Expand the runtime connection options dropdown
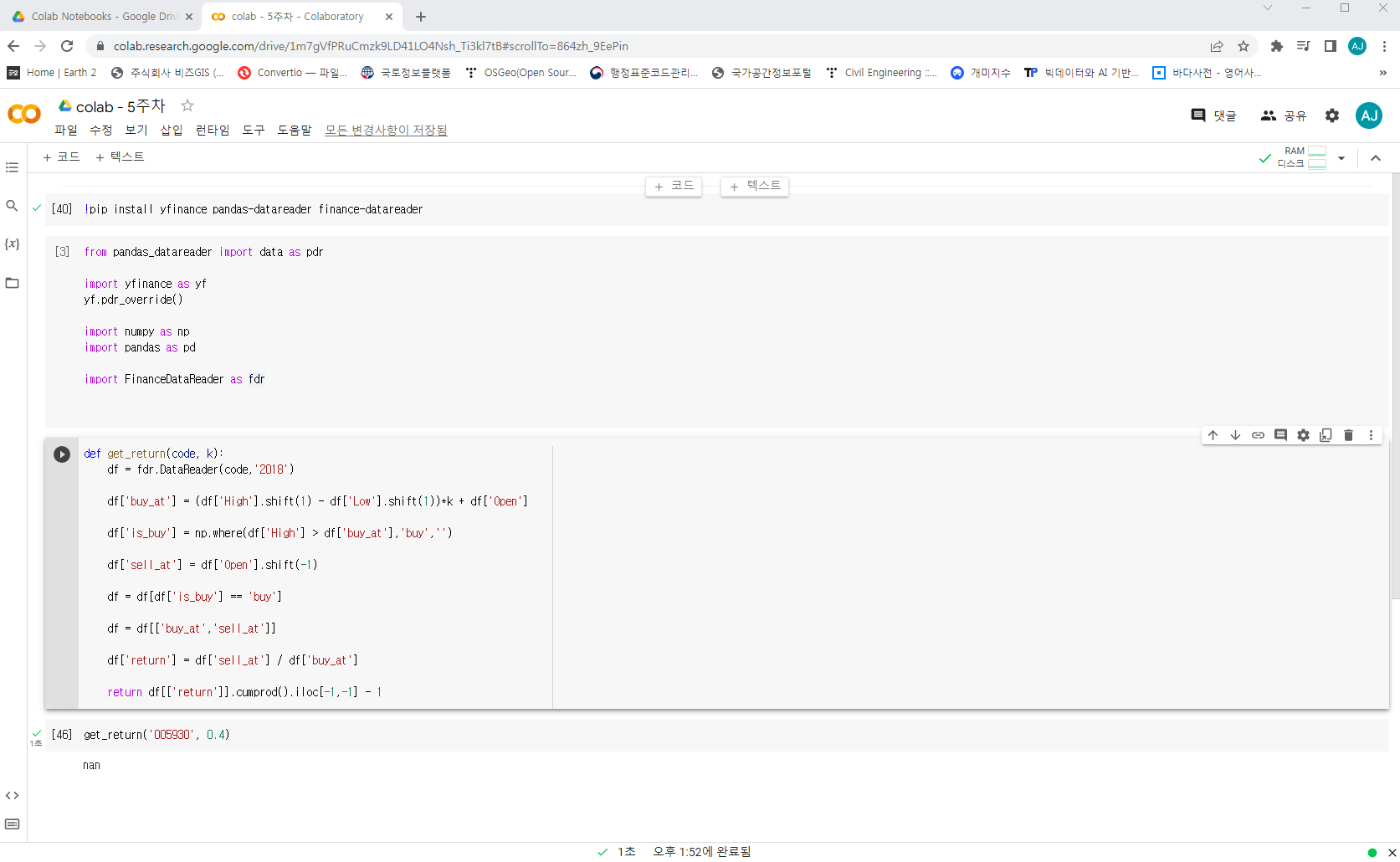This screenshot has width=1400, height=862. (1341, 158)
